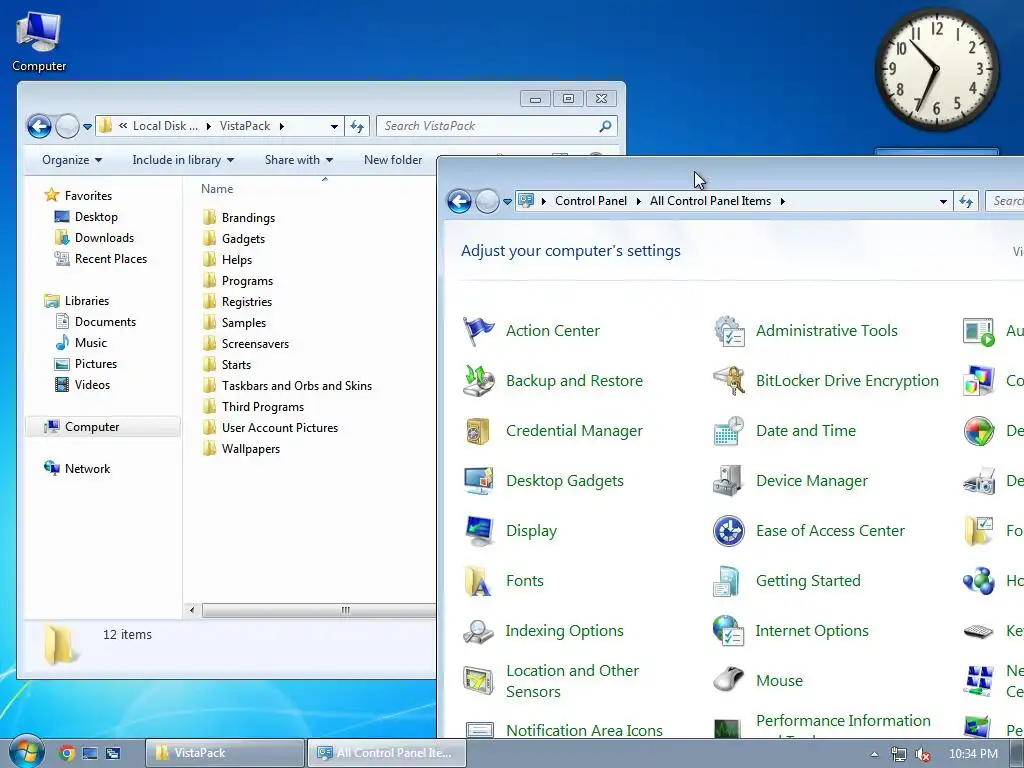The image size is (1024, 768).
Task: Select User Account Pictures folder
Action: tap(280, 428)
